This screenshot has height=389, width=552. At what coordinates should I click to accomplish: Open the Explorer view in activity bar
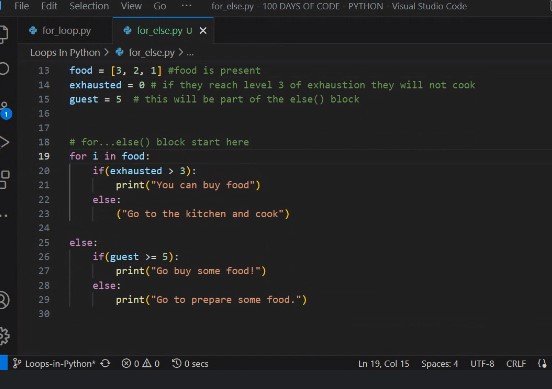coord(4,34)
